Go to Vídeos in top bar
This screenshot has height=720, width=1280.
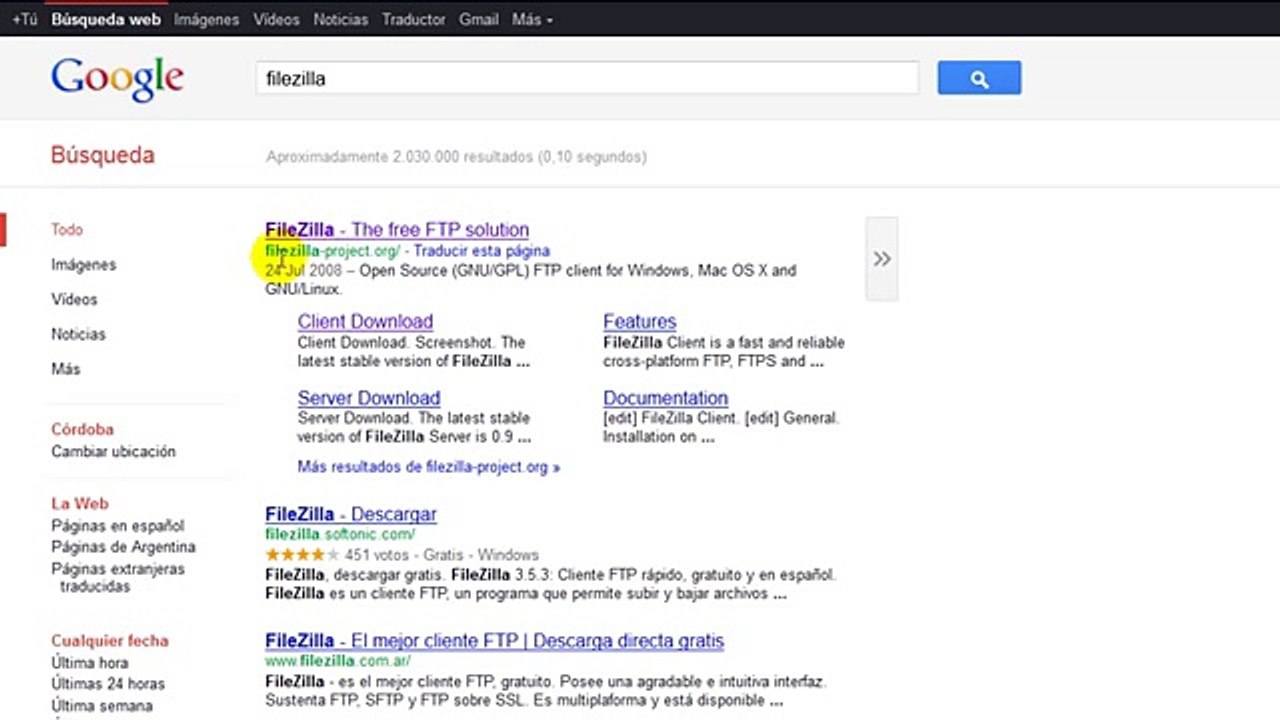[x=276, y=19]
